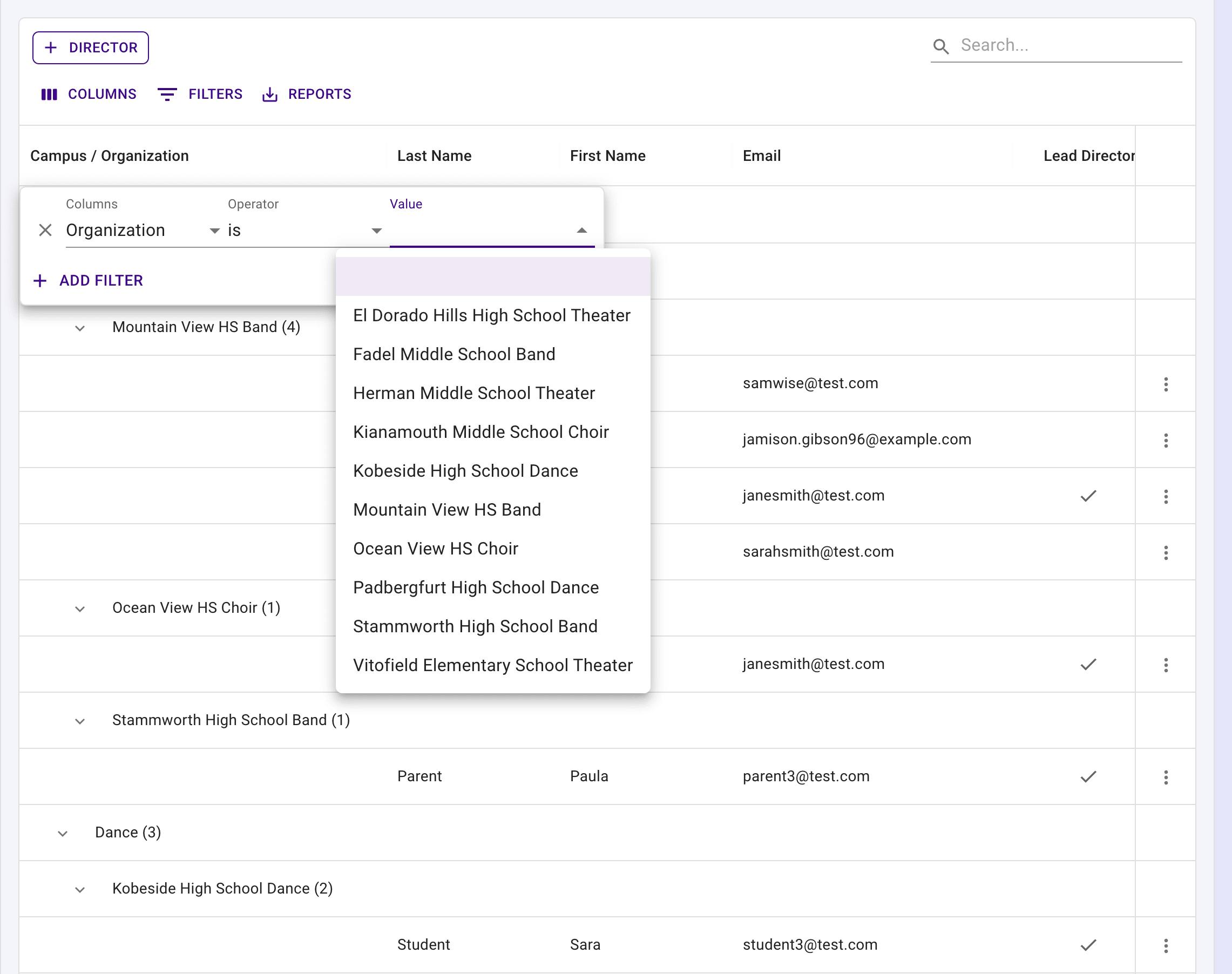Open the Filters panel
Image resolution: width=1232 pixels, height=974 pixels.
coord(200,94)
